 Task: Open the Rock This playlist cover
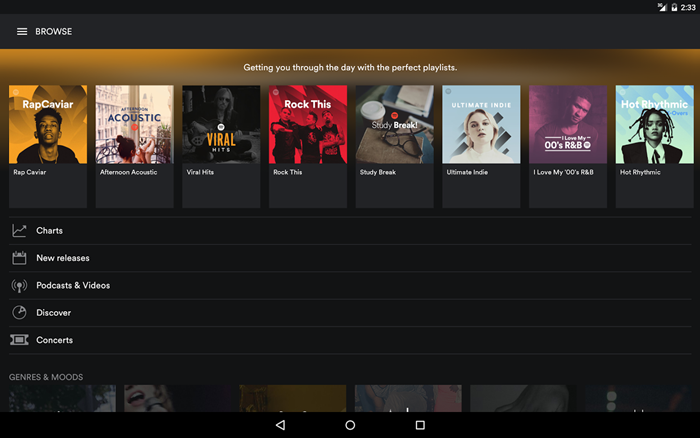(308, 125)
